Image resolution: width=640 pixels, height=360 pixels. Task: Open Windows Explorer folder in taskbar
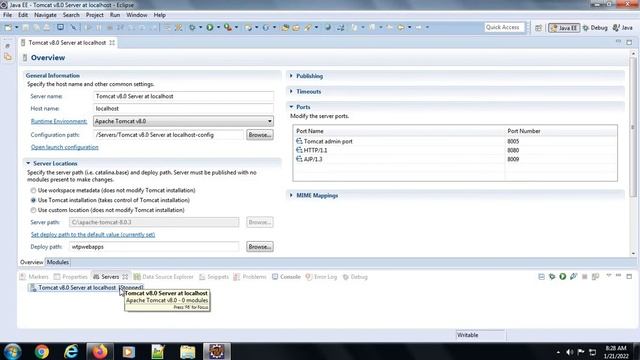tap(187, 351)
